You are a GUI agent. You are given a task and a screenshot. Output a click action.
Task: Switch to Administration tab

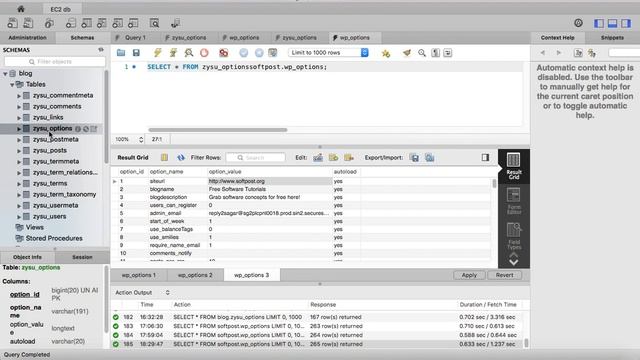click(27, 38)
